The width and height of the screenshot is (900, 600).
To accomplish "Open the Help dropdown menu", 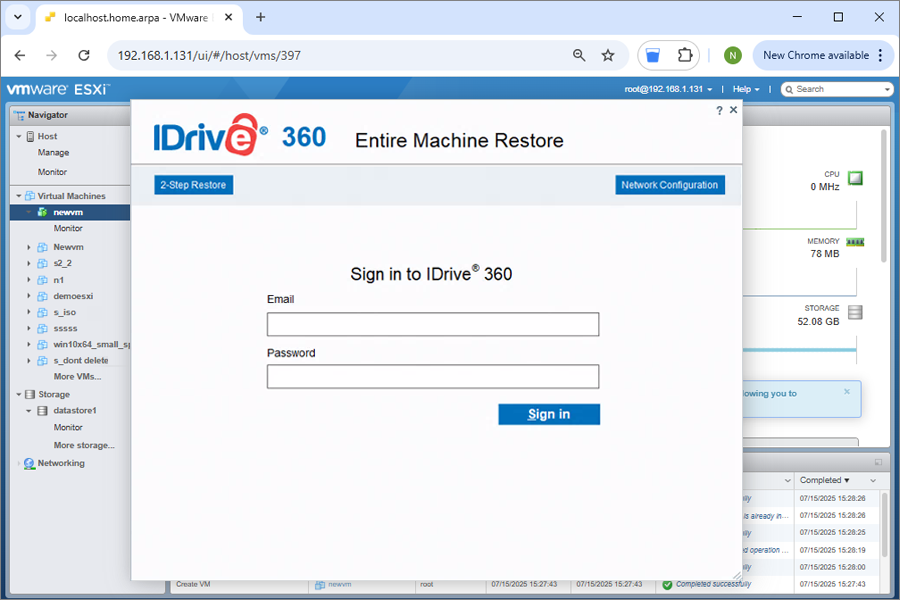I will point(745,89).
